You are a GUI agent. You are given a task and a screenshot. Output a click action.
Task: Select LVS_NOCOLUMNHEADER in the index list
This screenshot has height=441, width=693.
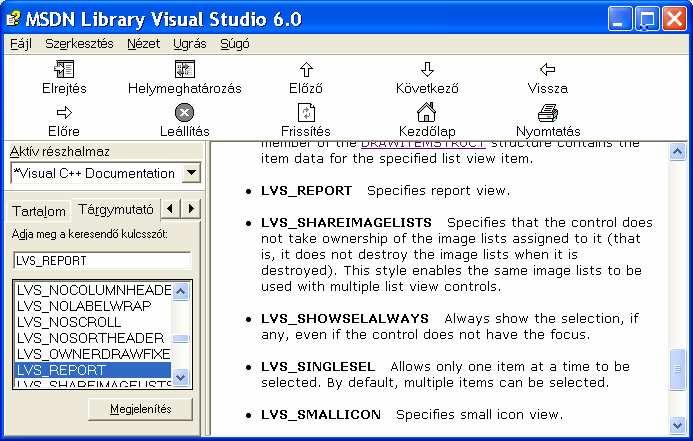click(x=94, y=290)
